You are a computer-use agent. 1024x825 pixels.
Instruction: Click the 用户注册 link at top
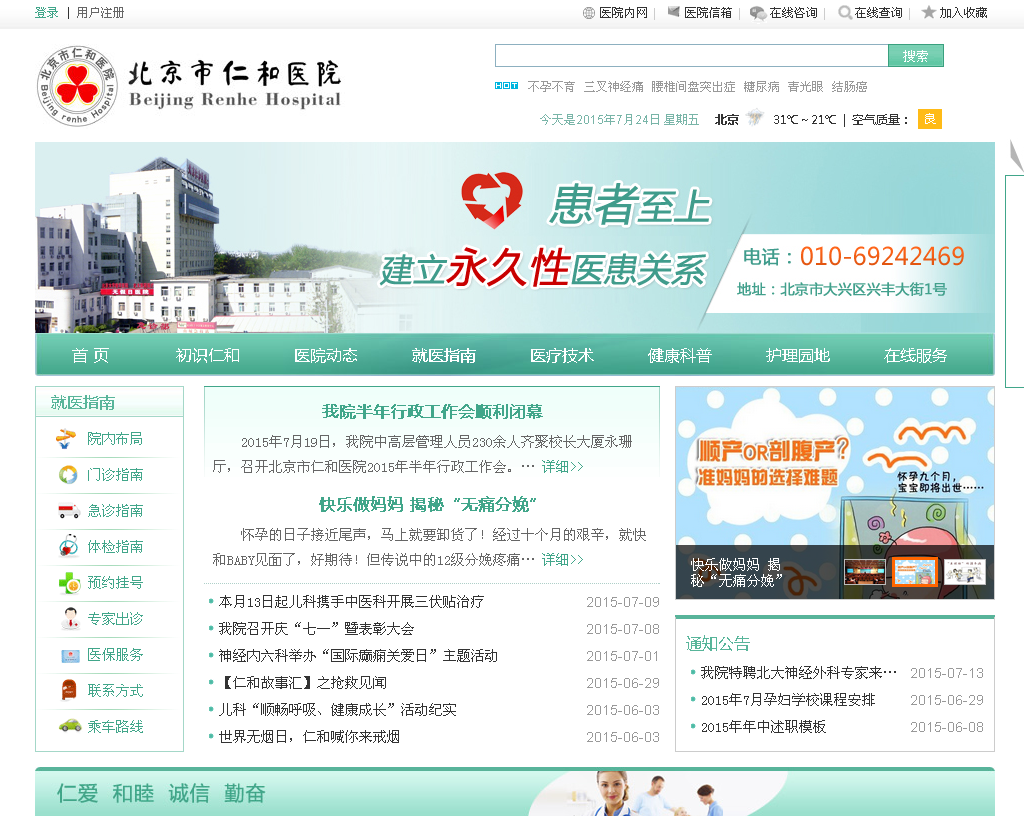coord(101,13)
